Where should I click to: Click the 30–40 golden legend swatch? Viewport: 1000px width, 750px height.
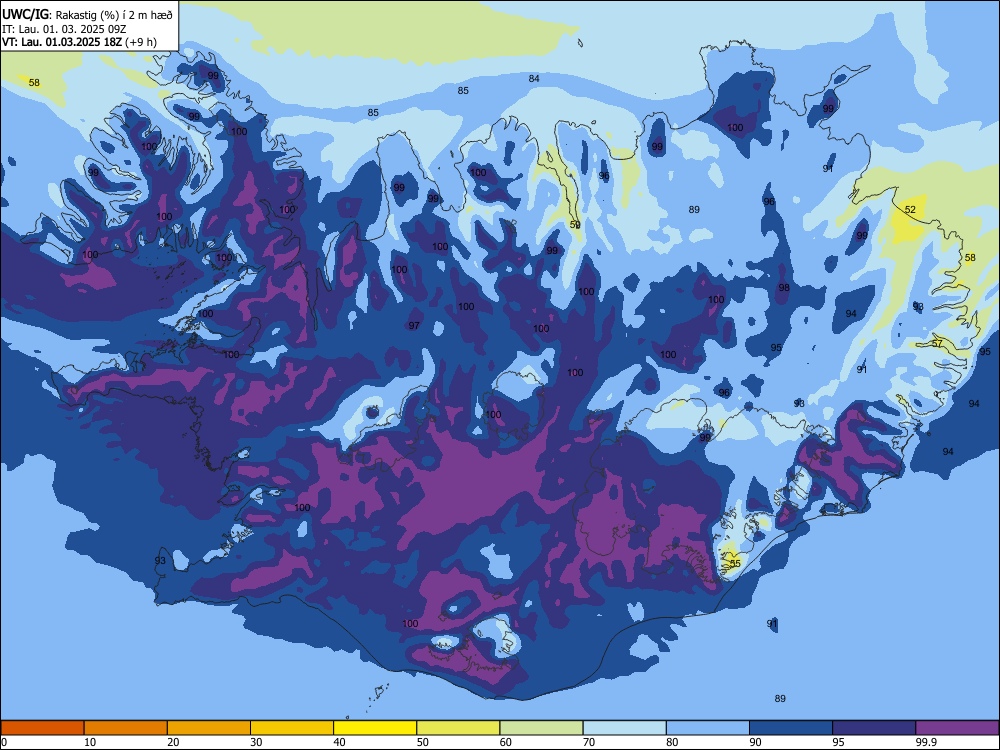(x=292, y=728)
